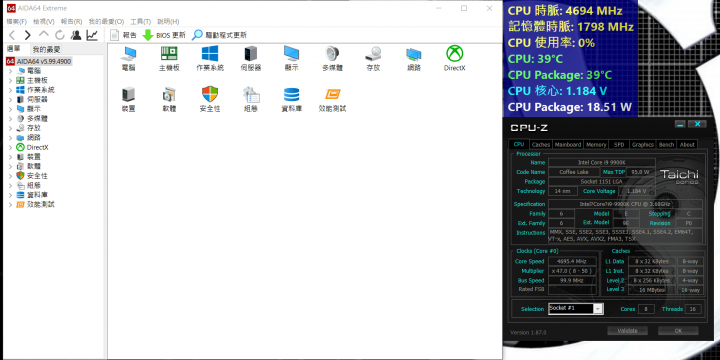Click the 報告 report toolbar button
720x360 pixels.
pyautogui.click(x=123, y=35)
